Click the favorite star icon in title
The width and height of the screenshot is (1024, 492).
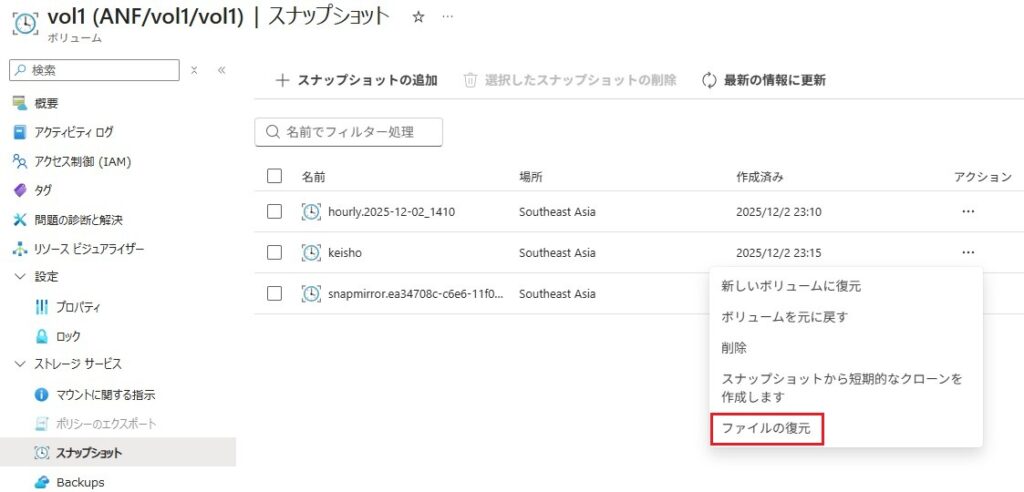pos(419,17)
